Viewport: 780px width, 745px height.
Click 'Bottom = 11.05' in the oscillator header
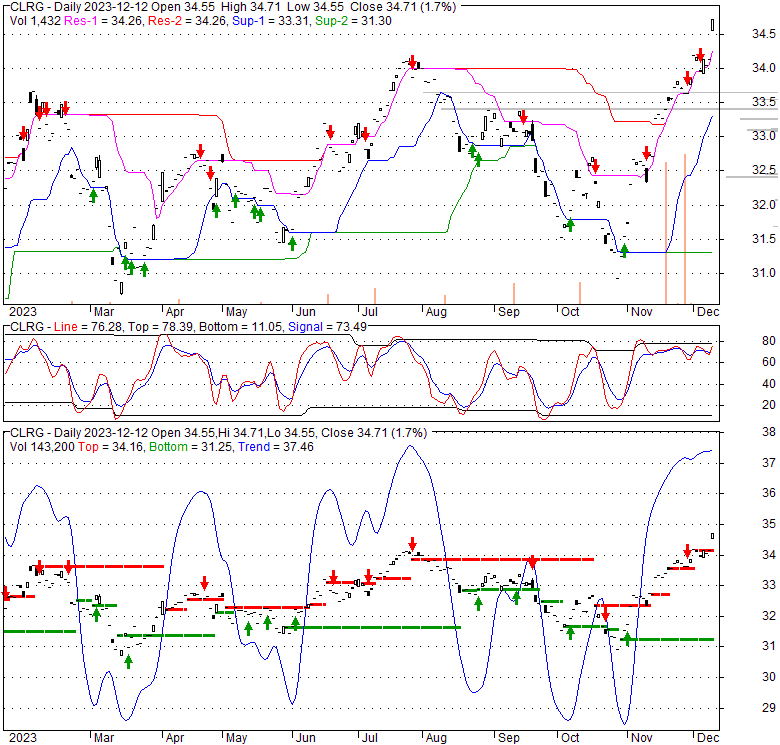241,327
